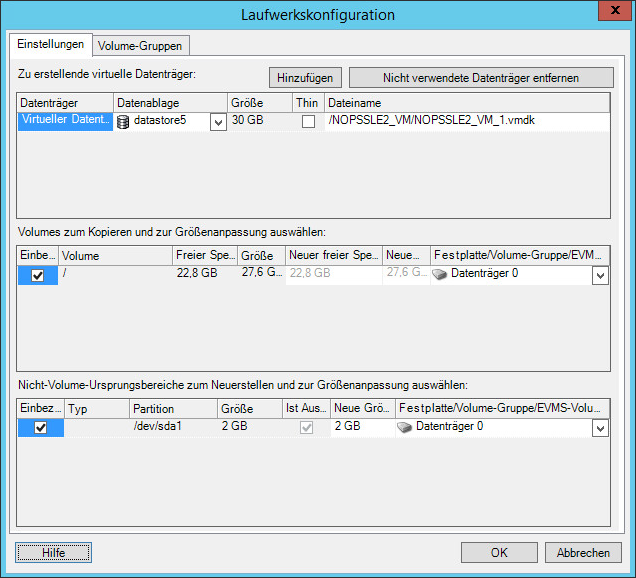Select the Virtueller Datenträger row cell
The height and width of the screenshot is (578, 636).
click(x=64, y=121)
